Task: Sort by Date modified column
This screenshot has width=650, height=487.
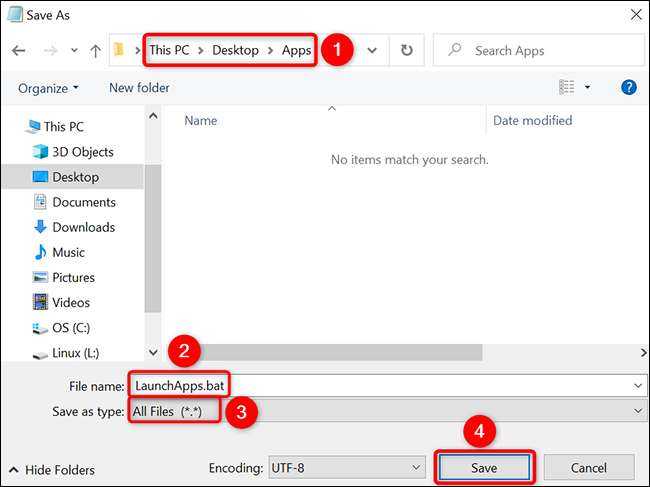Action: [532, 121]
